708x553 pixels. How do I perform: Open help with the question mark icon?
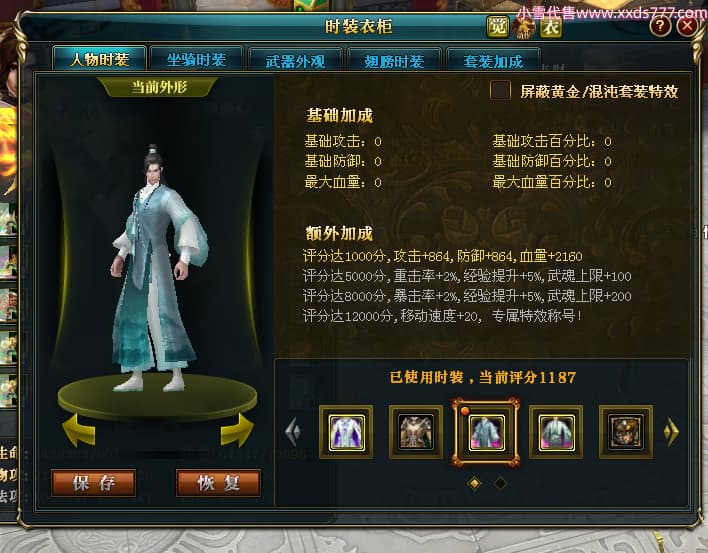(660, 26)
